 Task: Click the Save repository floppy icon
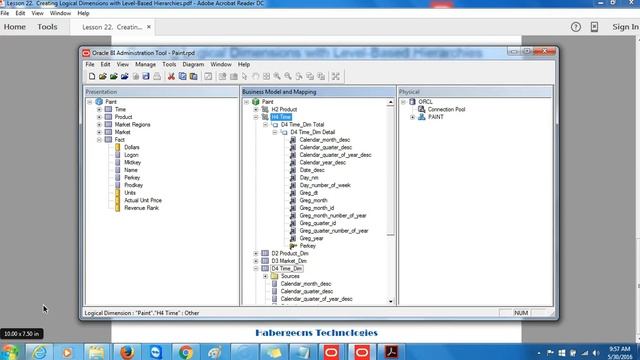(146, 76)
